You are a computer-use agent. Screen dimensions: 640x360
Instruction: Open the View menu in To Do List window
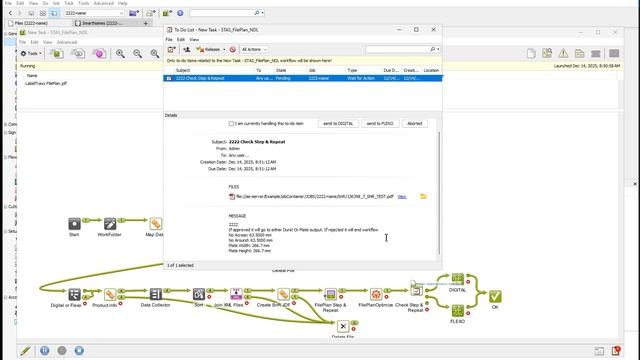[x=194, y=40]
